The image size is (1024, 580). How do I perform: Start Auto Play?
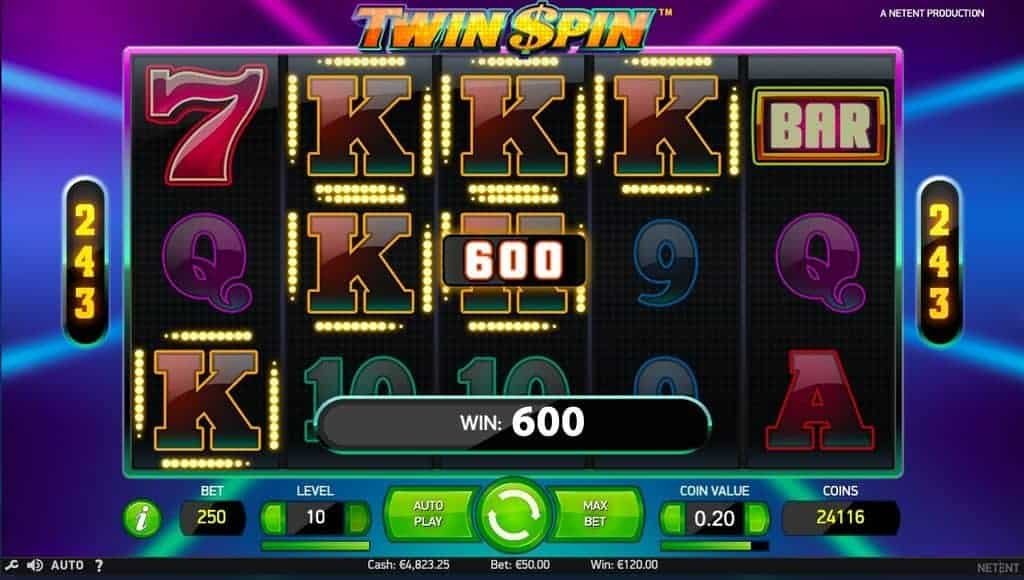coord(428,514)
